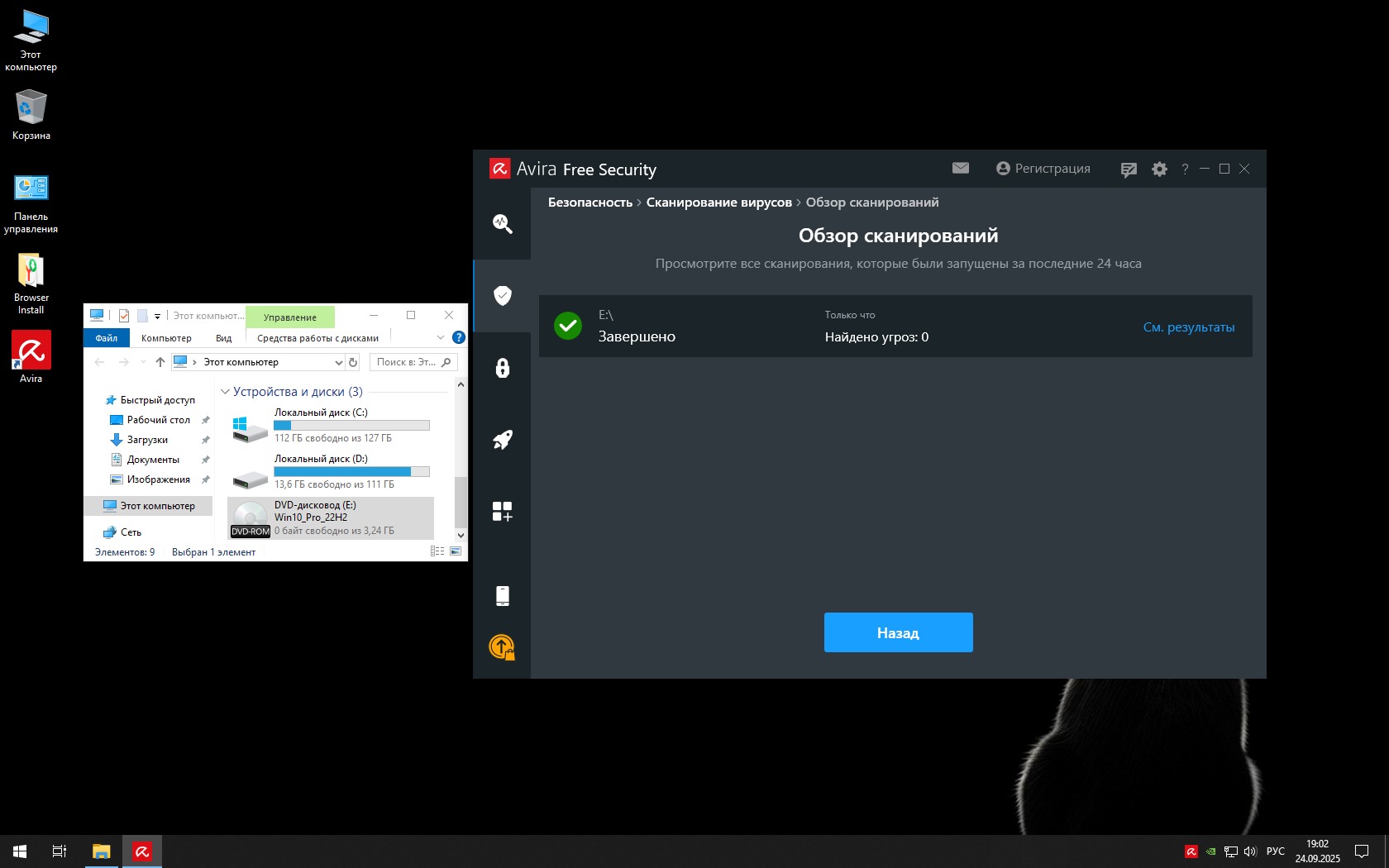The width and height of the screenshot is (1389, 868).
Task: Click the Avira tray icon
Action: [x=1191, y=851]
